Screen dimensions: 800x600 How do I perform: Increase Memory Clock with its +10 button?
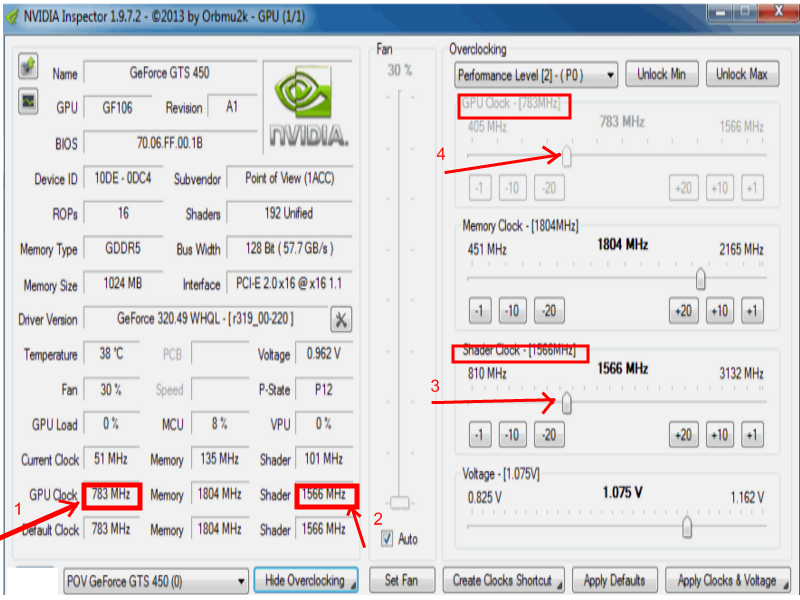click(x=720, y=311)
